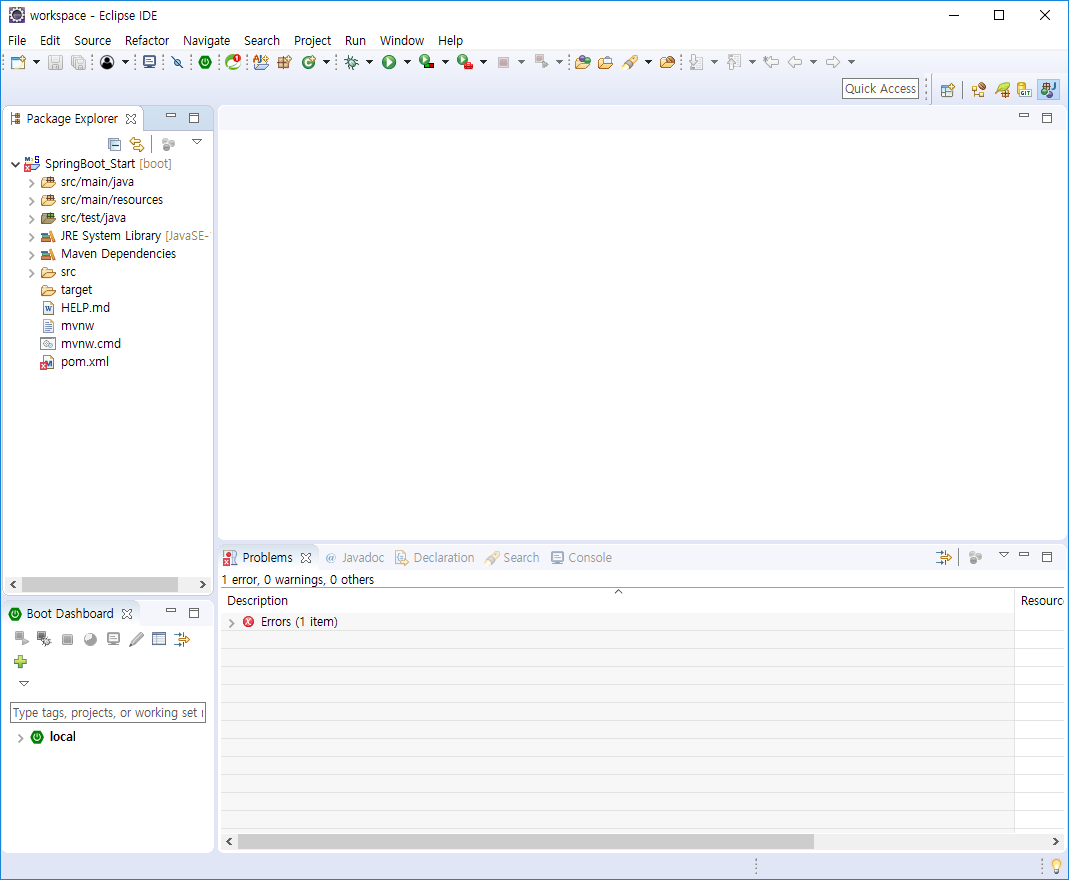Click Problems view horizontal scrollbar thumb
Screen dimensions: 1069x880
pos(526,842)
